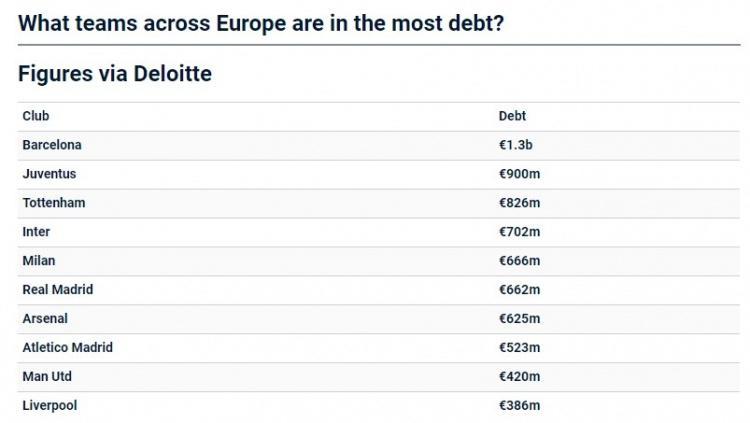The height and width of the screenshot is (423, 750).
Task: Select the Atletico Madrid club cell
Action: click(67, 348)
